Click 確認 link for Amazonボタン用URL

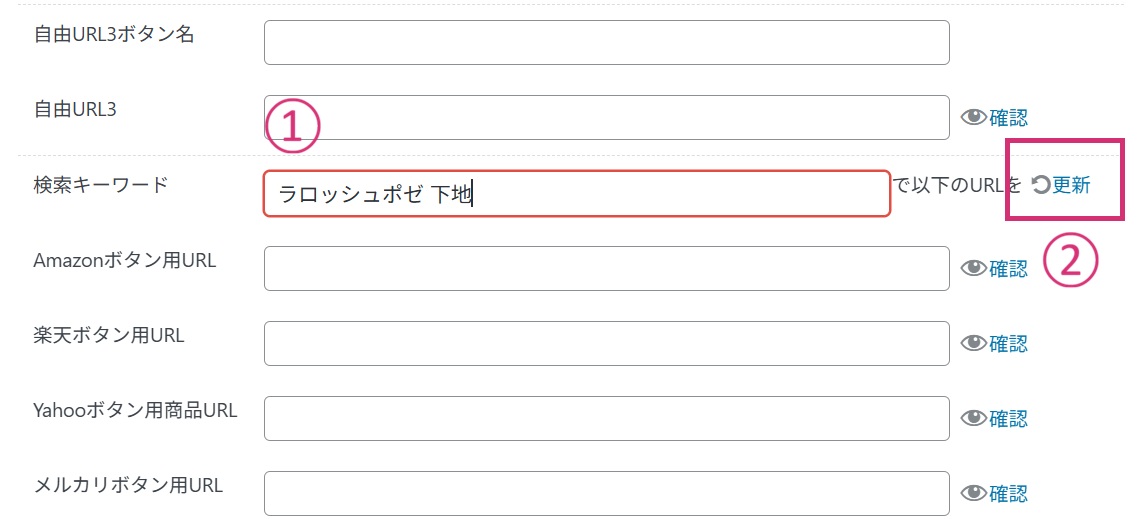1008,268
